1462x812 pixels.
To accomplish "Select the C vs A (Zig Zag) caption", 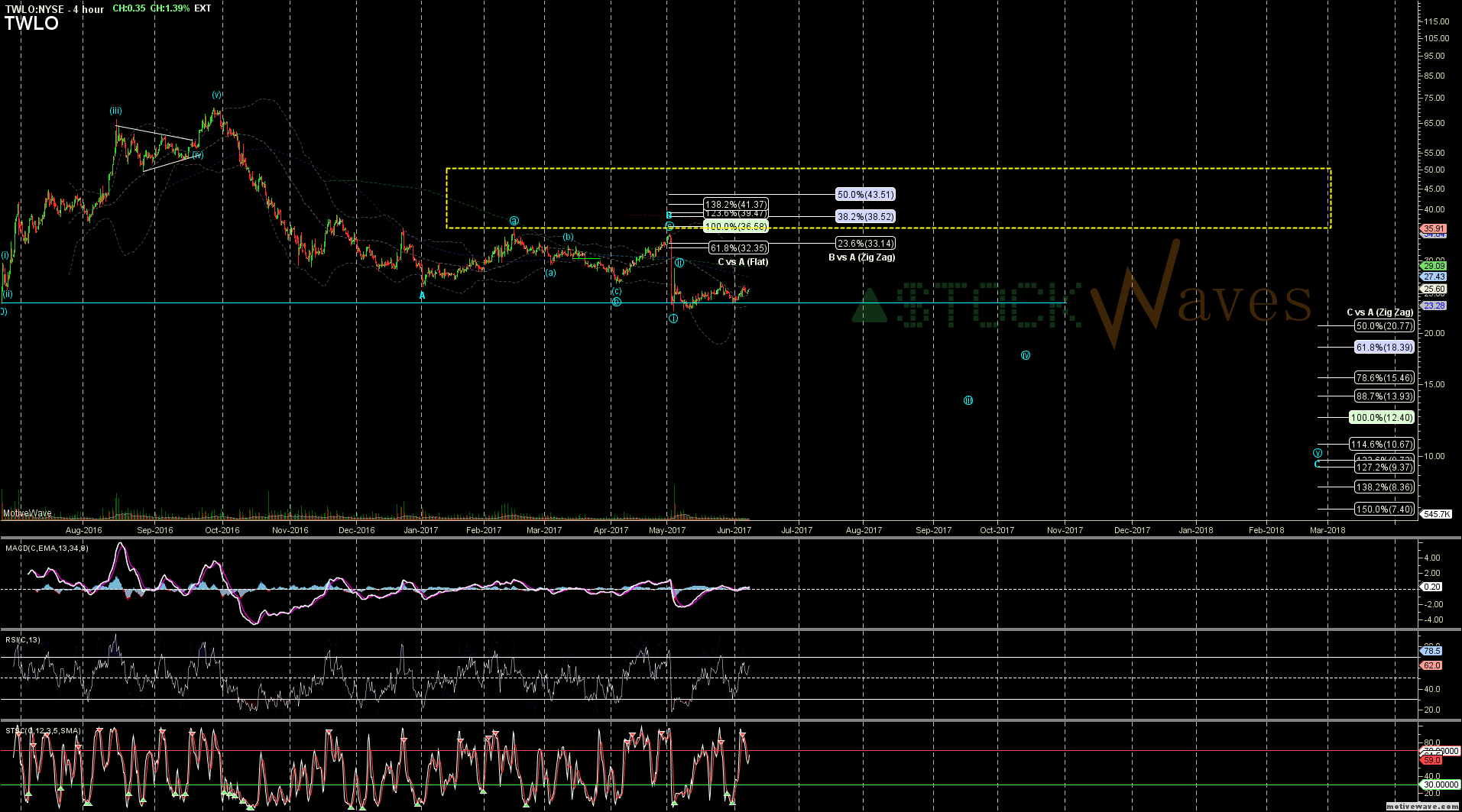I will tap(1380, 312).
